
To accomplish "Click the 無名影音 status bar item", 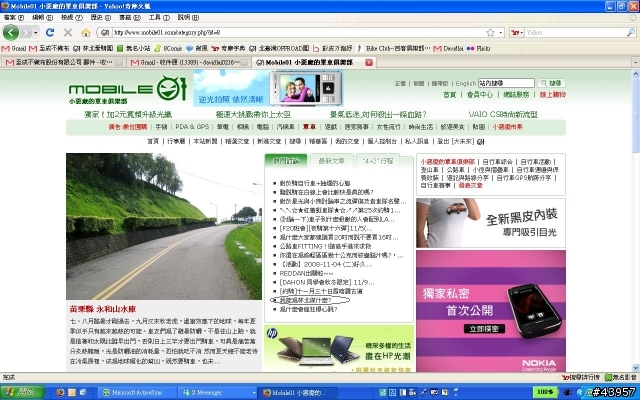I will pyautogui.click(x=621, y=378).
